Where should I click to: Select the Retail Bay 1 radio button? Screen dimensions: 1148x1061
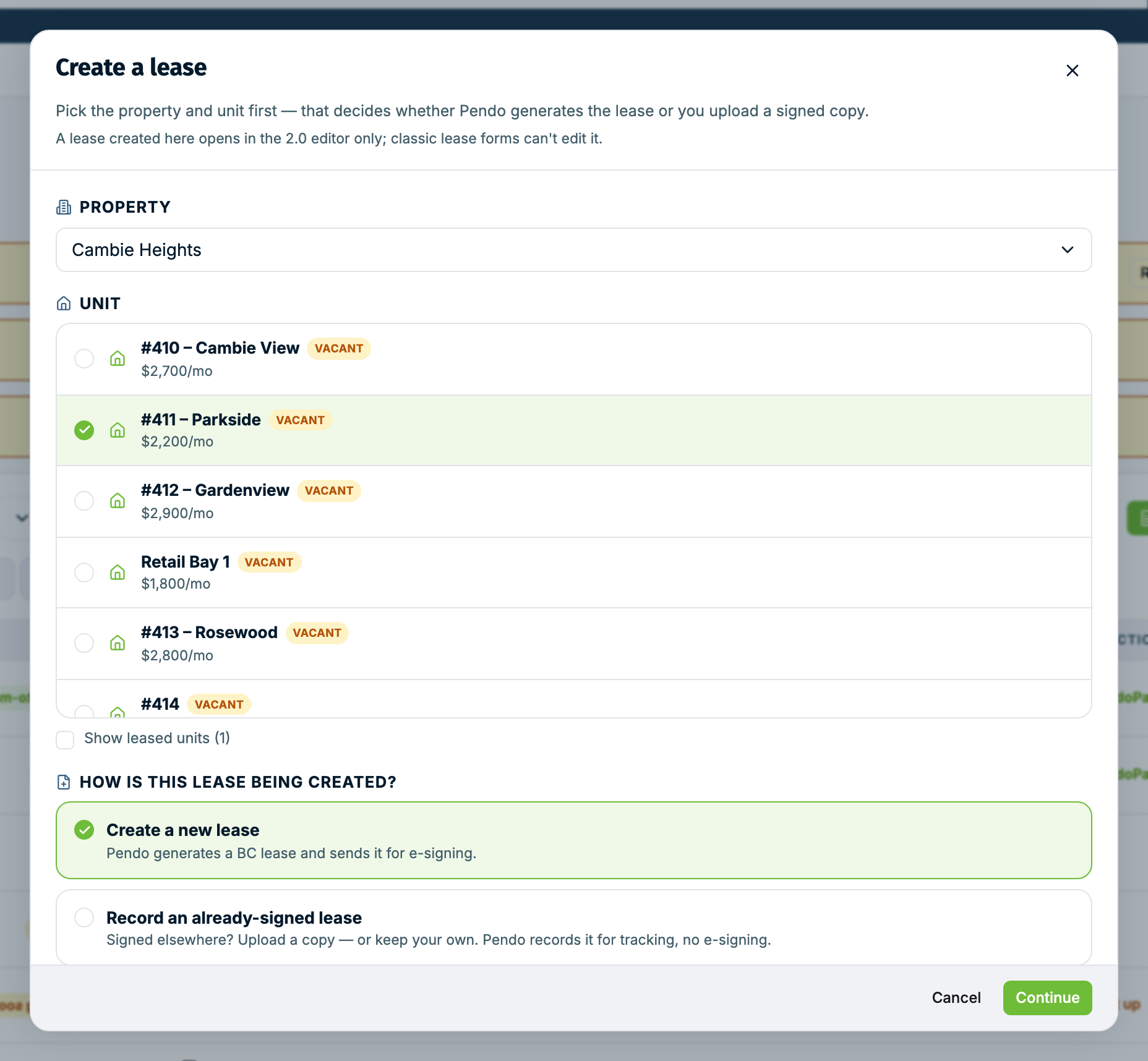84,573
